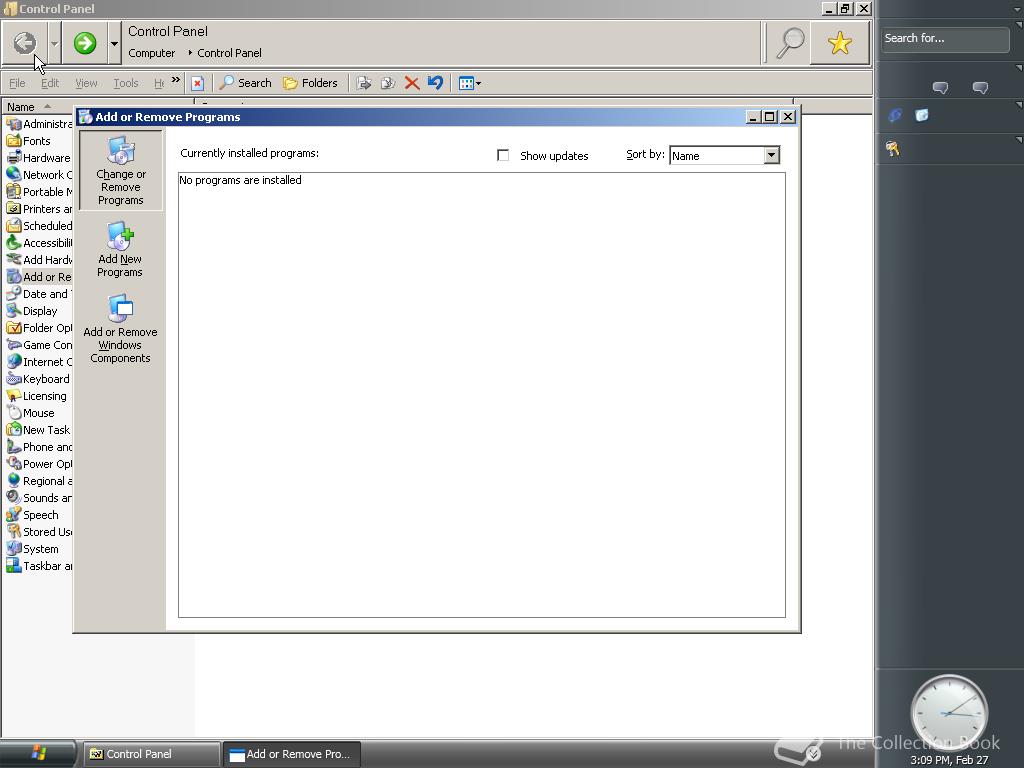Click the Start button on taskbar
Viewport: 1024px width, 768px height.
[x=38, y=754]
